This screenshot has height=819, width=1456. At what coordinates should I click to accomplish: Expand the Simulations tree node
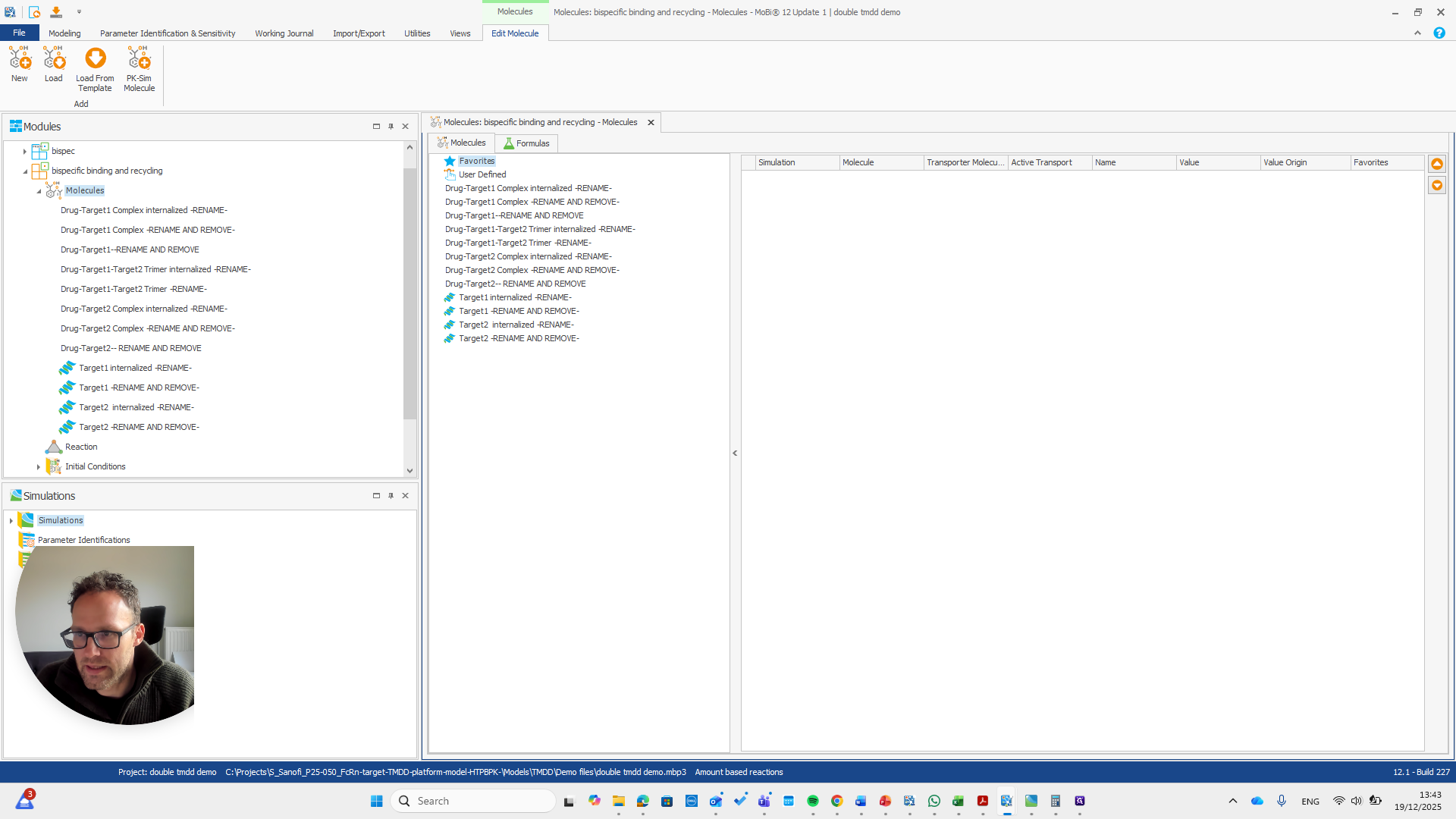pyautogui.click(x=11, y=521)
